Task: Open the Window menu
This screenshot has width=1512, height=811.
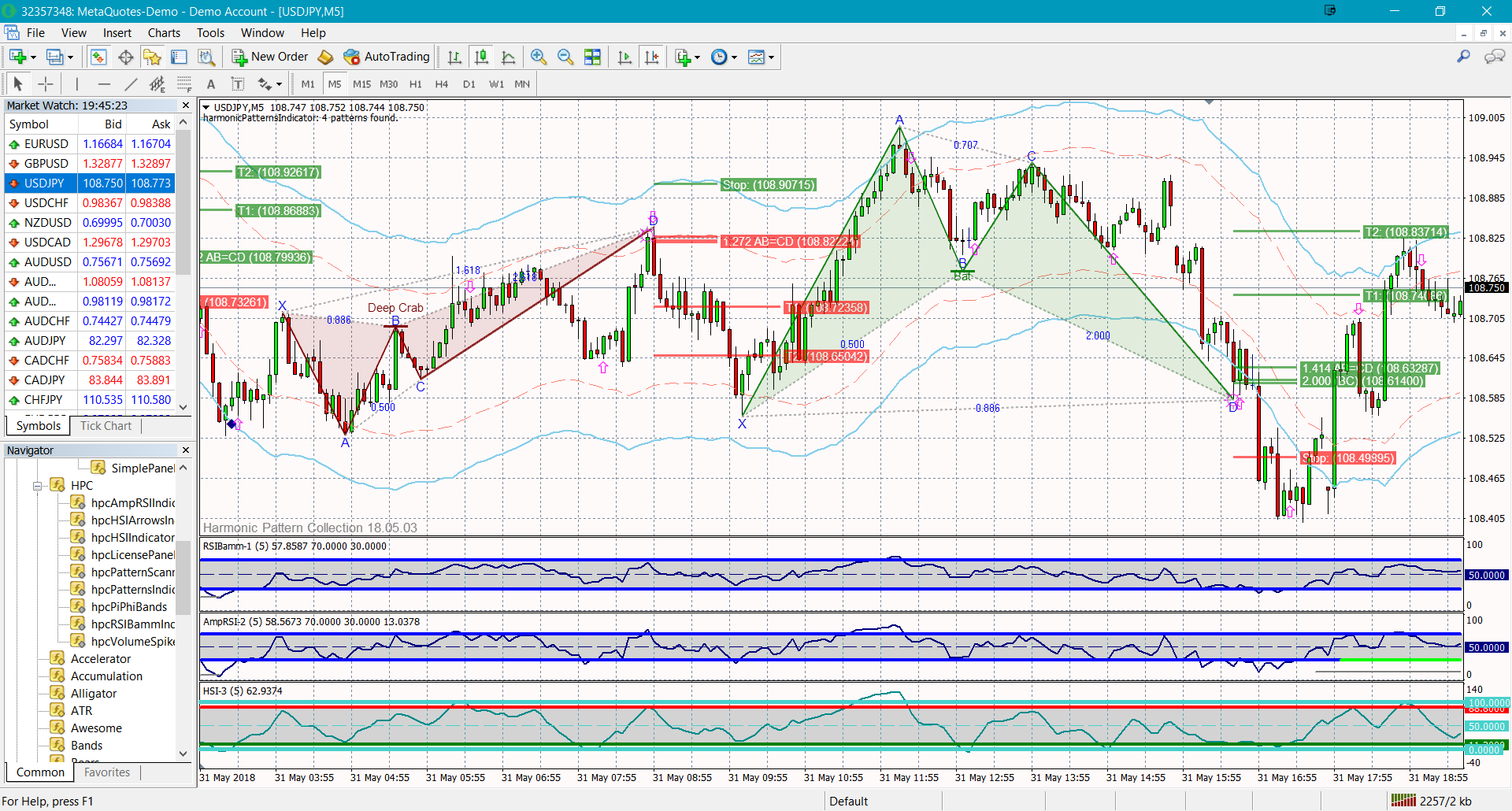Action: click(x=262, y=33)
